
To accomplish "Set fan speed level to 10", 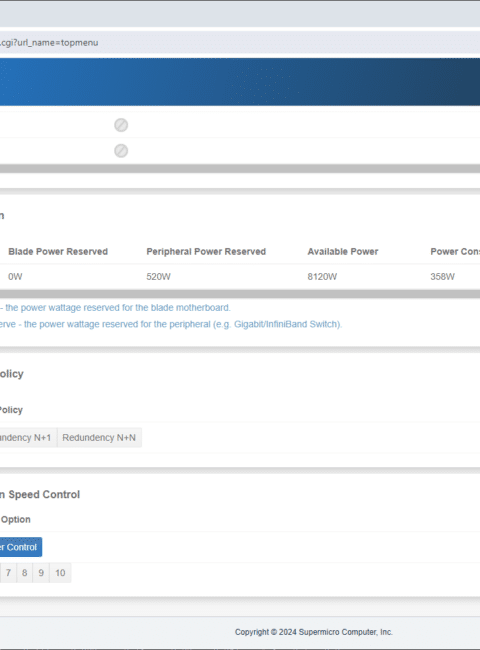I will click(60, 572).
